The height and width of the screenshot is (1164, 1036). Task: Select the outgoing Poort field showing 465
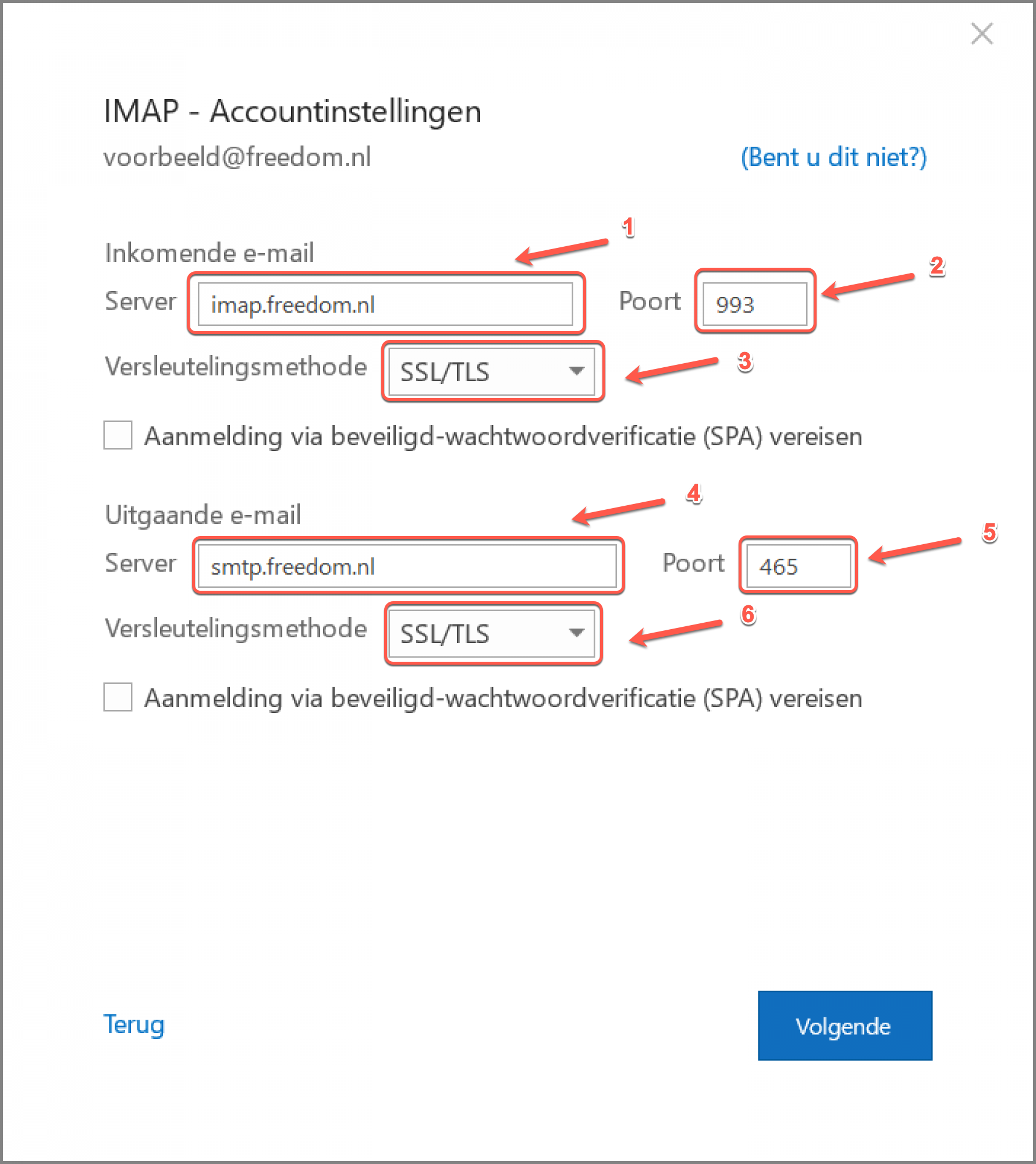797,565
